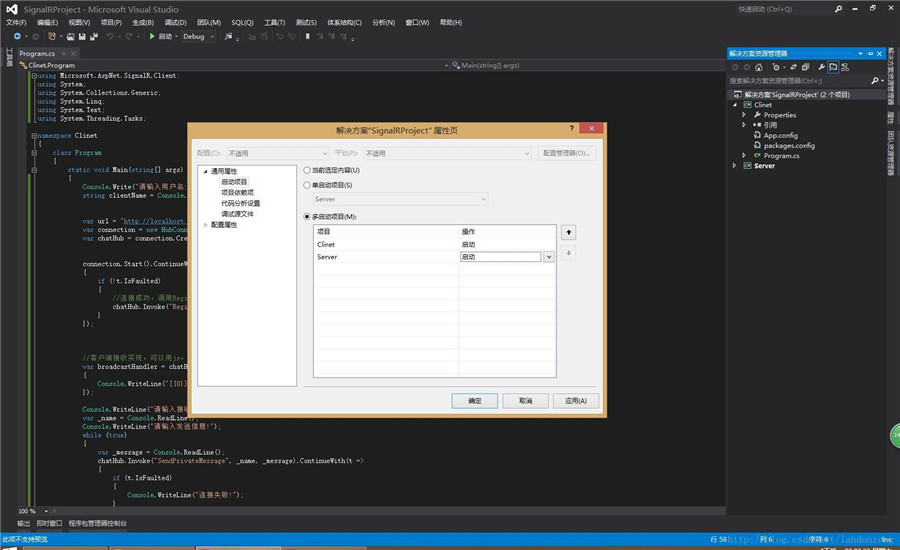This screenshot has width=900, height=550.
Task: Click the 确定 button
Action: tap(474, 400)
